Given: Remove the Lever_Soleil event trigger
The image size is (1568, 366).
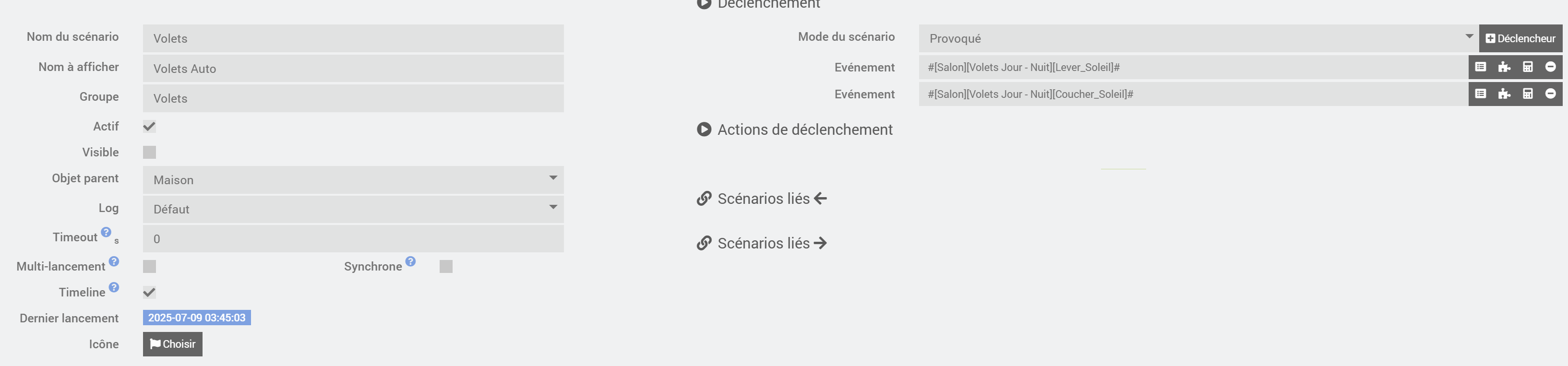Looking at the screenshot, I should coord(1550,67).
